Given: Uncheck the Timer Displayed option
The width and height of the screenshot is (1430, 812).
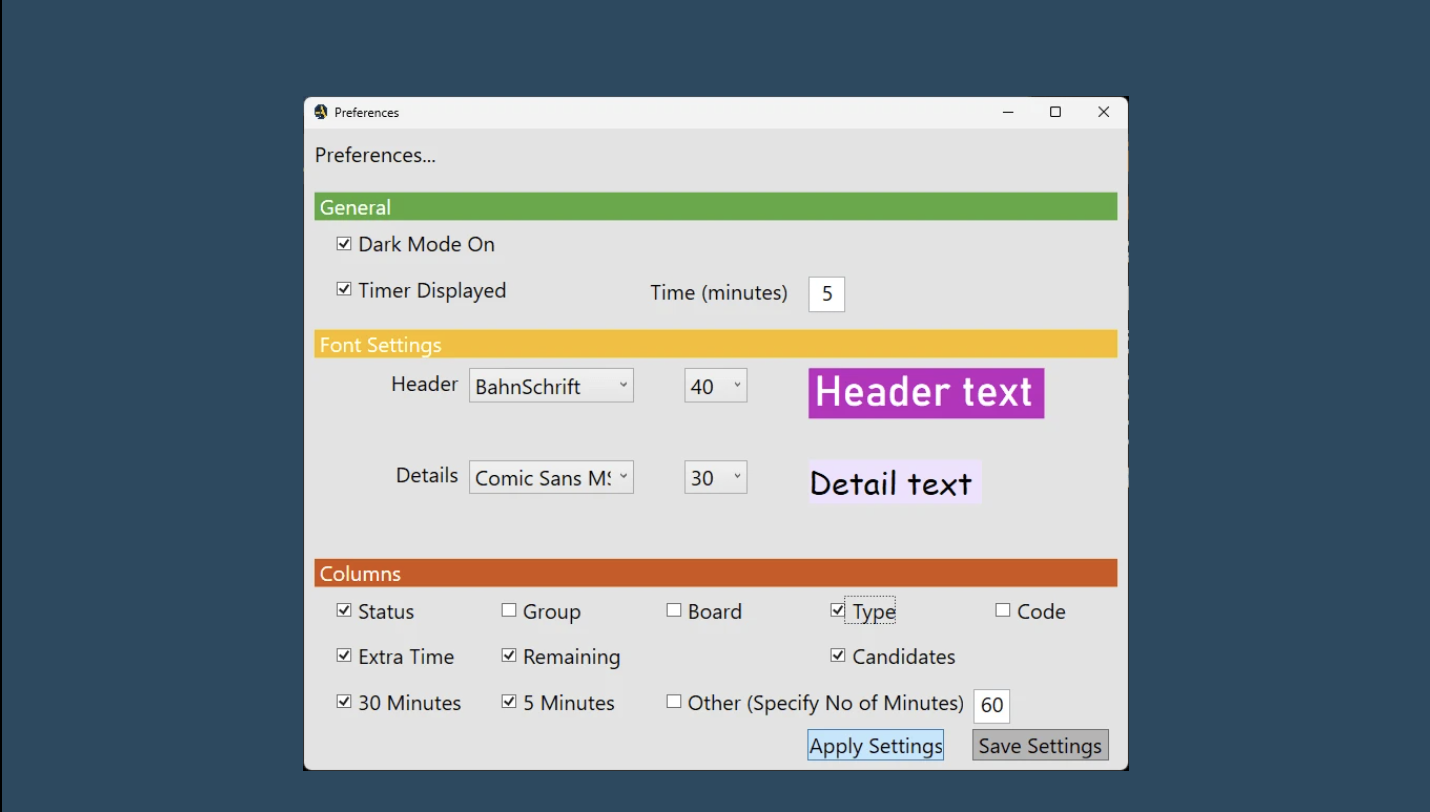Looking at the screenshot, I should pos(344,290).
